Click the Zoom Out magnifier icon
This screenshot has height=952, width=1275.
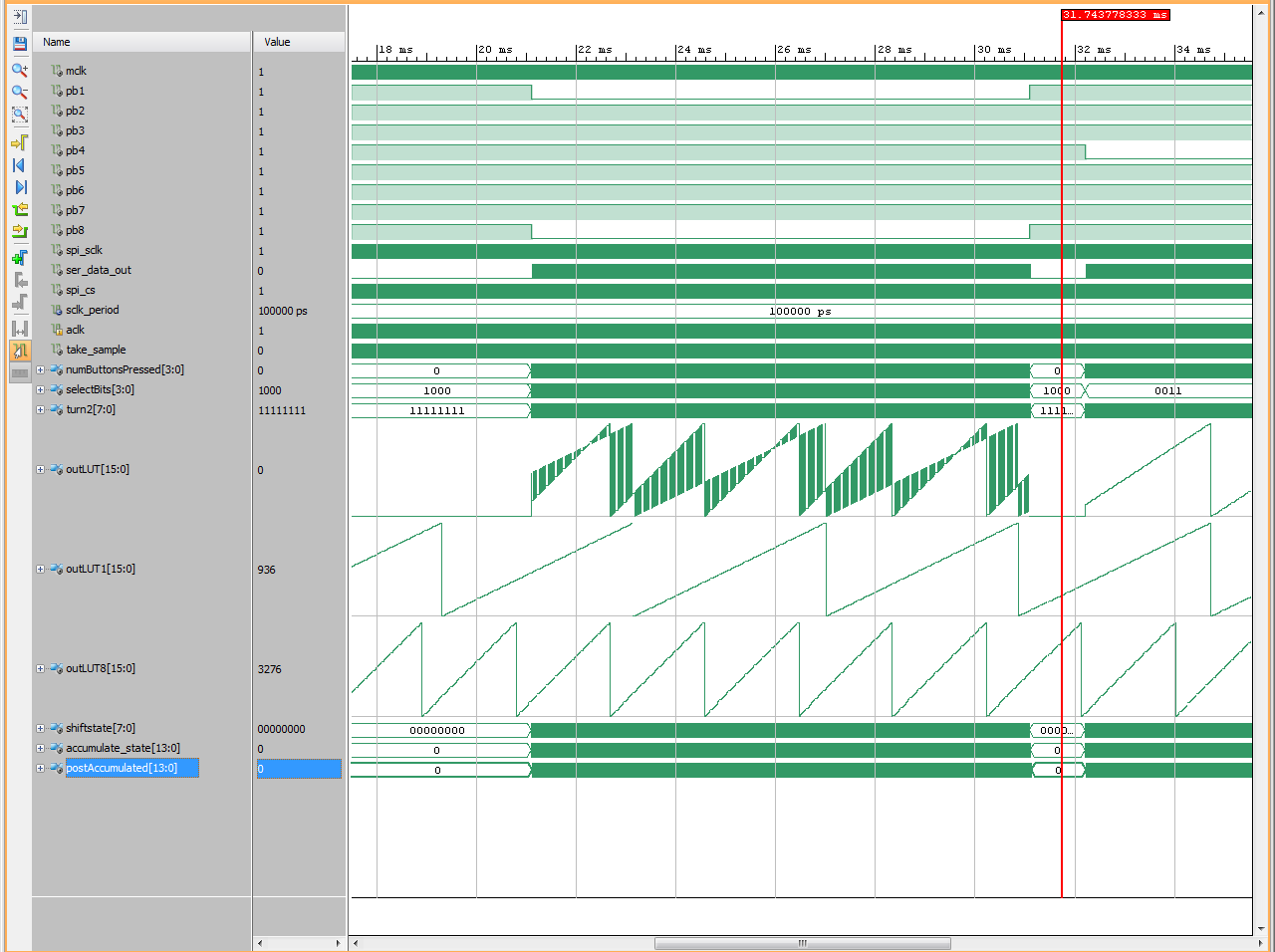click(x=19, y=92)
